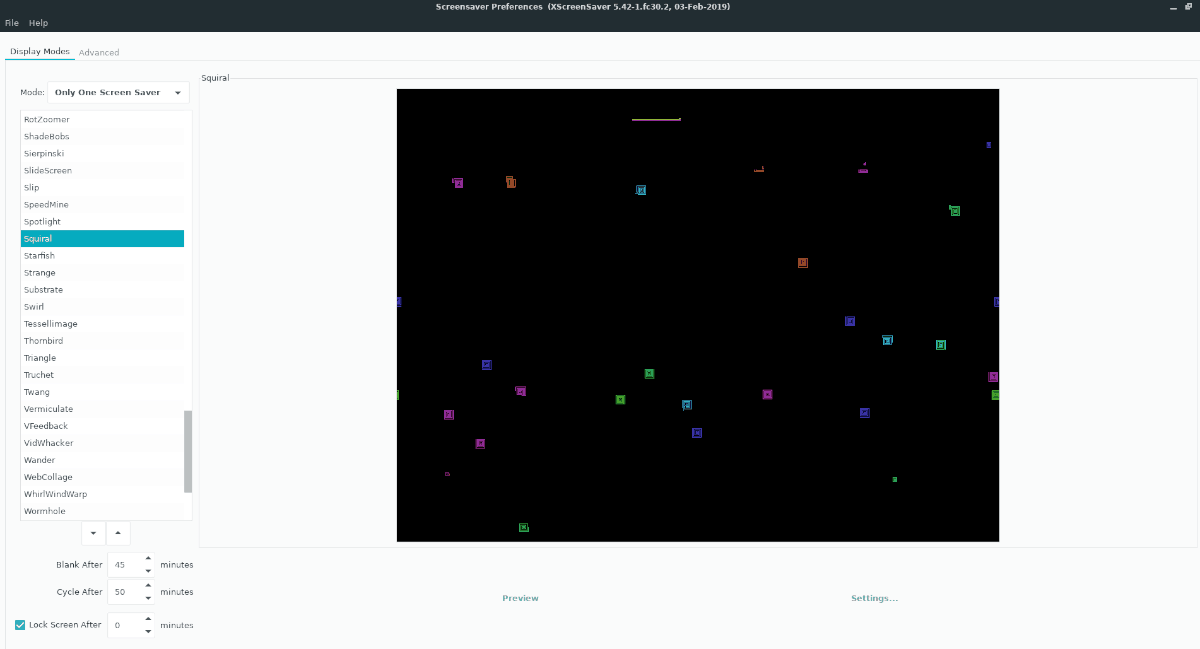Increase Lock Screen After minutes value
The height and width of the screenshot is (649, 1200).
[148, 618]
